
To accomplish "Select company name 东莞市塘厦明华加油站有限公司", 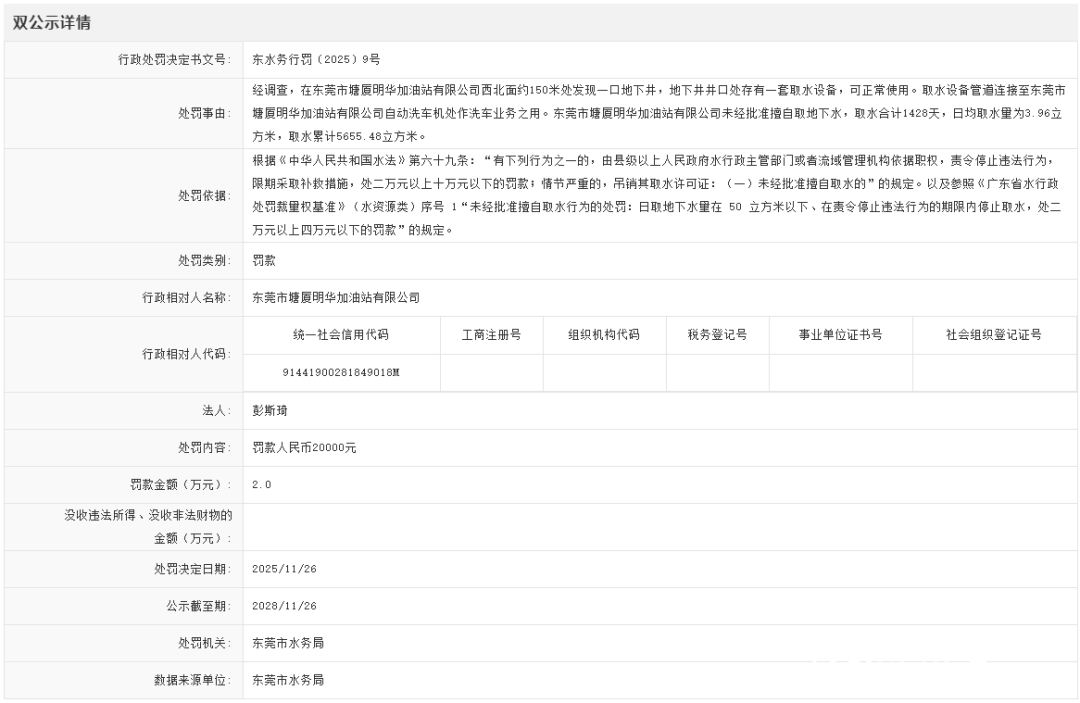I will click(334, 295).
